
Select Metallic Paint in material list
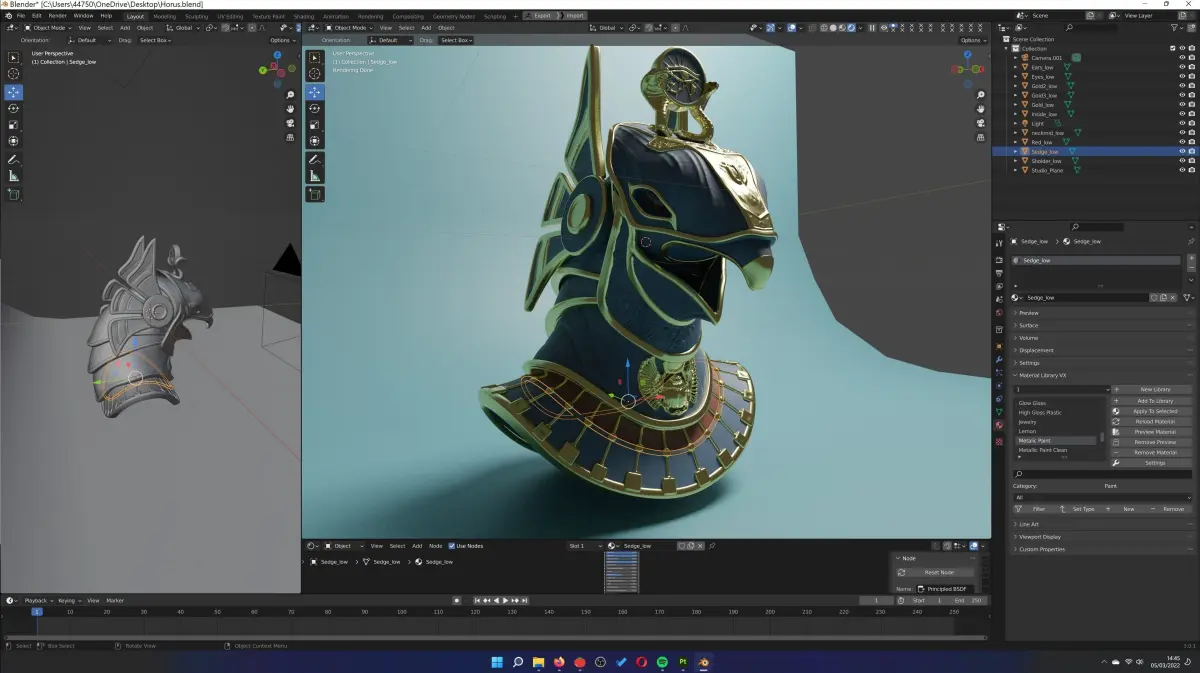1058,441
